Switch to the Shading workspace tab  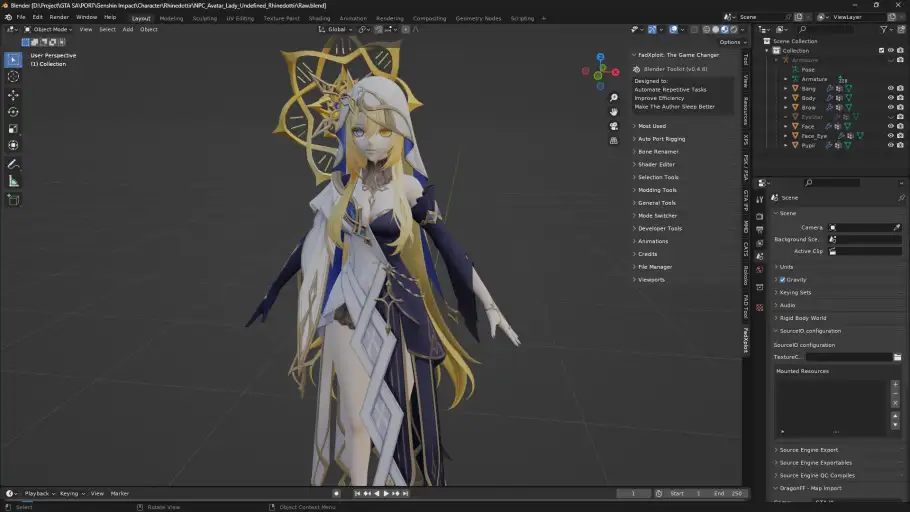click(x=319, y=18)
